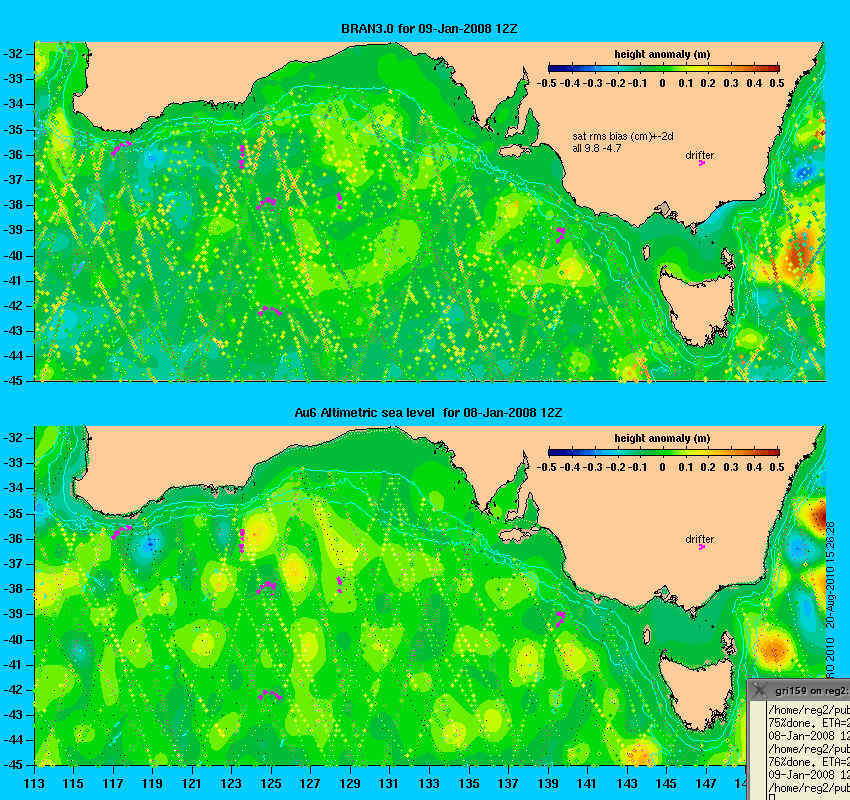The image size is (850, 800).
Task: Click longitude label 139 on the bottom axis
Action: [548, 783]
